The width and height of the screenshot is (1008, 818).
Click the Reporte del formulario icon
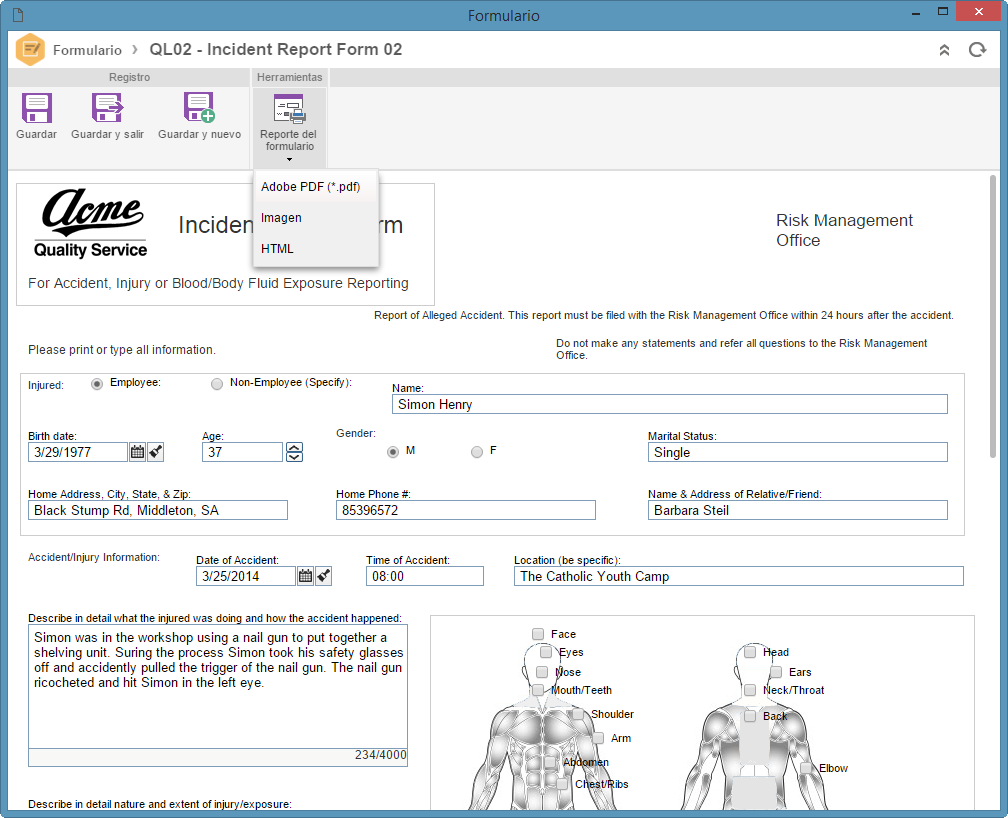click(x=289, y=109)
